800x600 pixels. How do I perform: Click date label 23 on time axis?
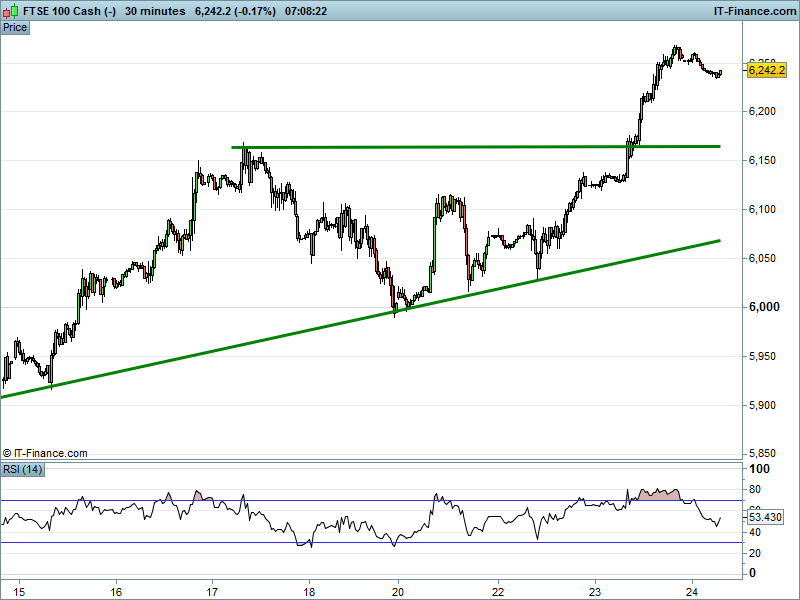point(595,590)
